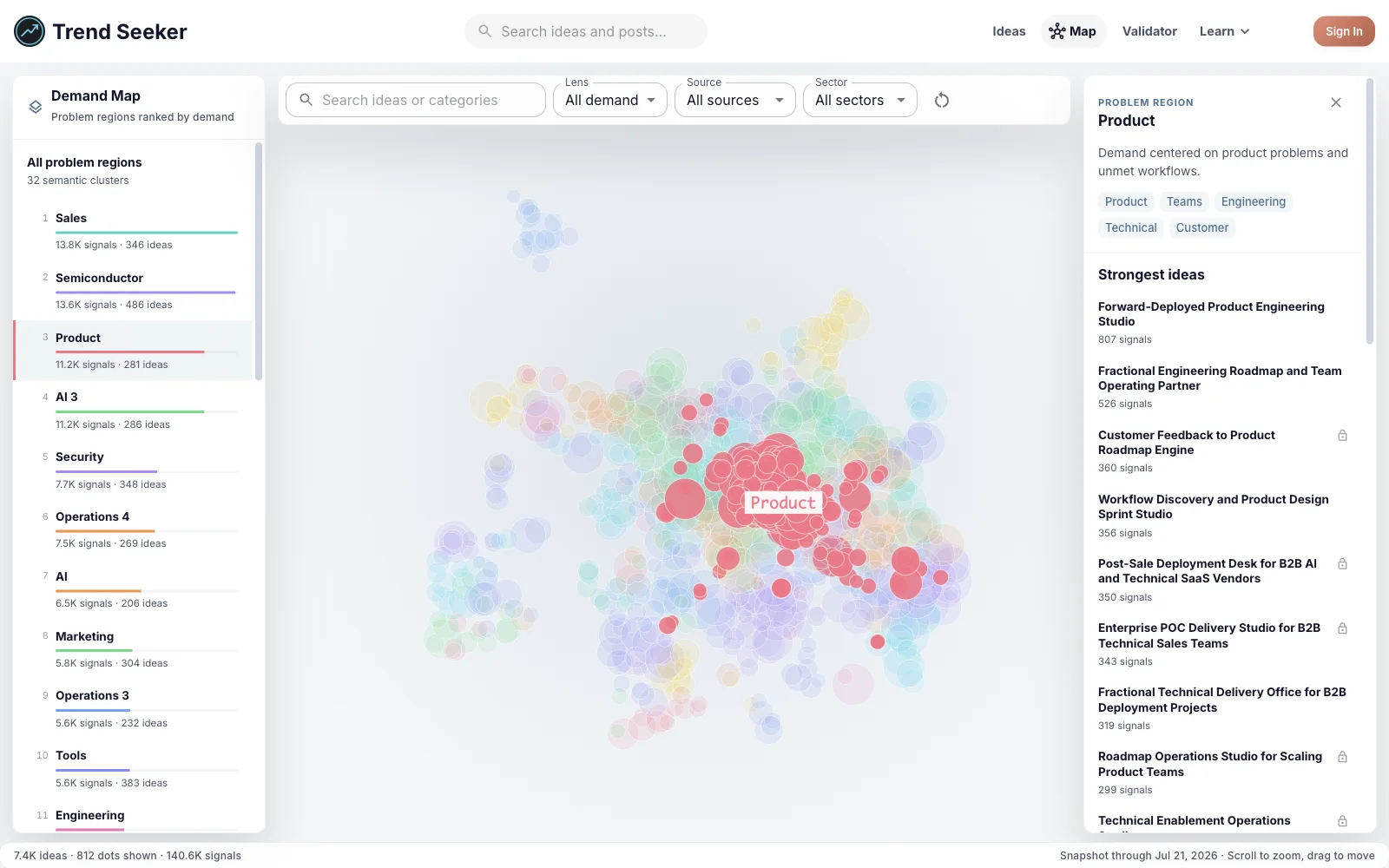This screenshot has height=868, width=1389.
Task: Select the Operations 4 problem region
Action: click(x=133, y=530)
